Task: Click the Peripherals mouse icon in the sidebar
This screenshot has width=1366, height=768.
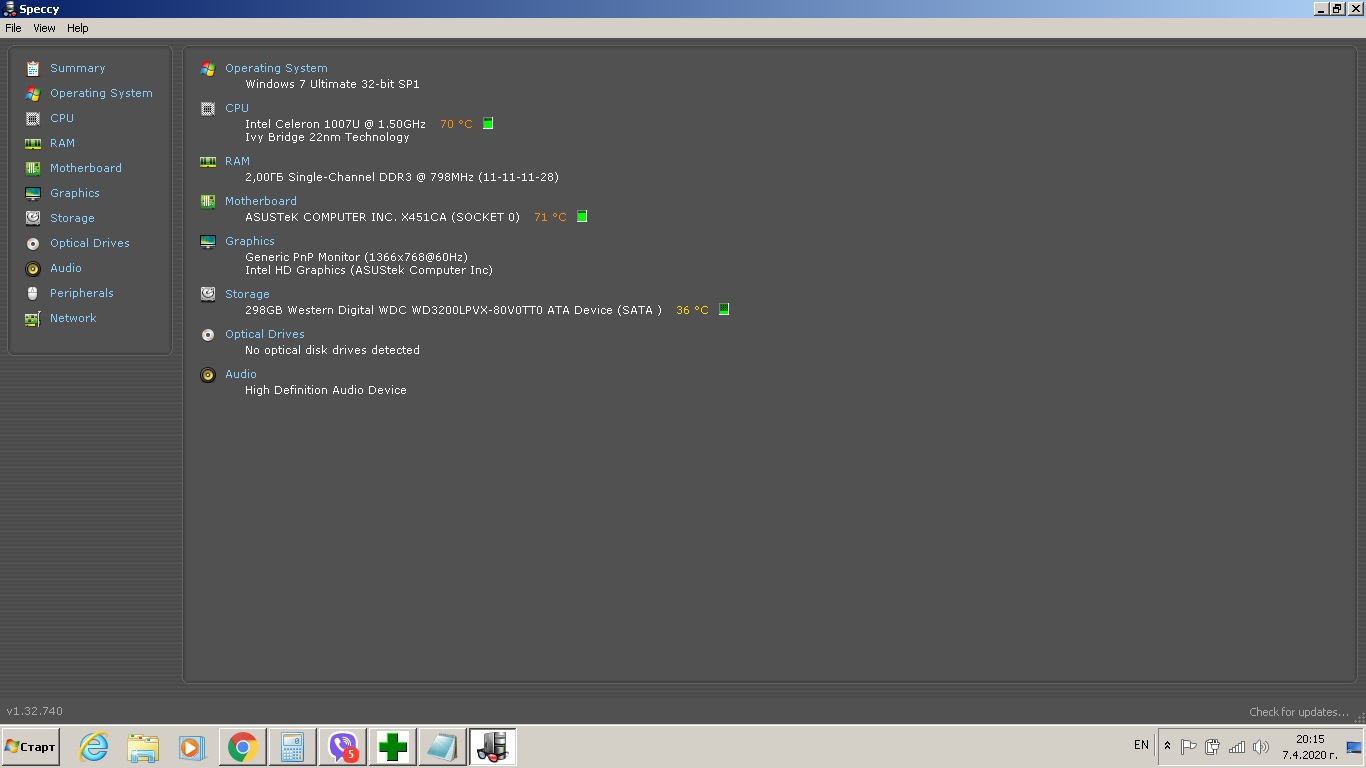Action: (x=33, y=293)
